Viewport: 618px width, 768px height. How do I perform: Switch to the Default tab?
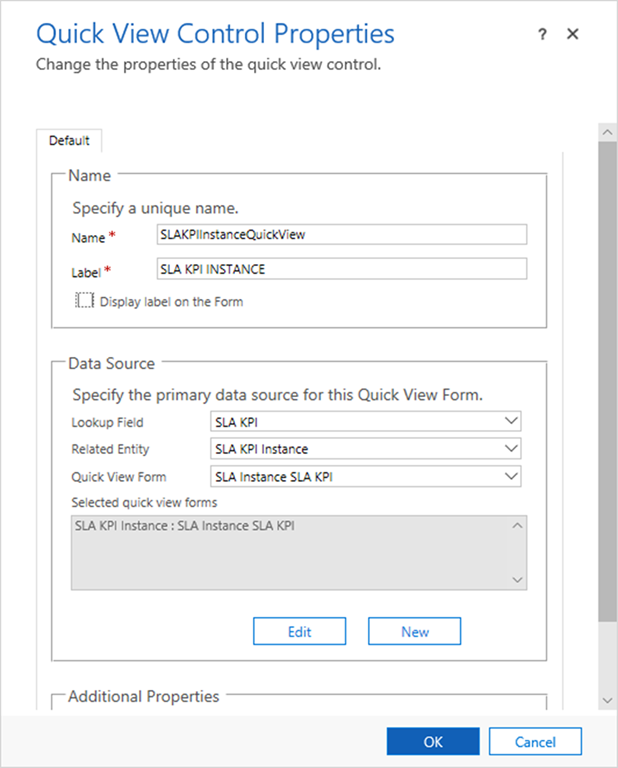(x=69, y=141)
